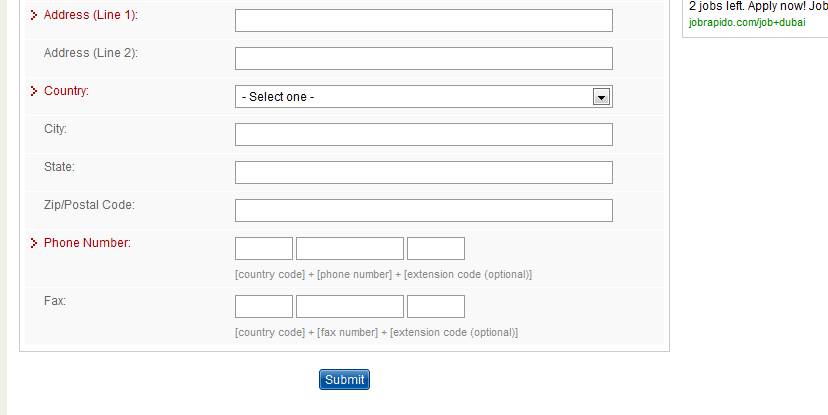Click the Country dropdown arrow button
This screenshot has height=415, width=828.
coord(601,97)
